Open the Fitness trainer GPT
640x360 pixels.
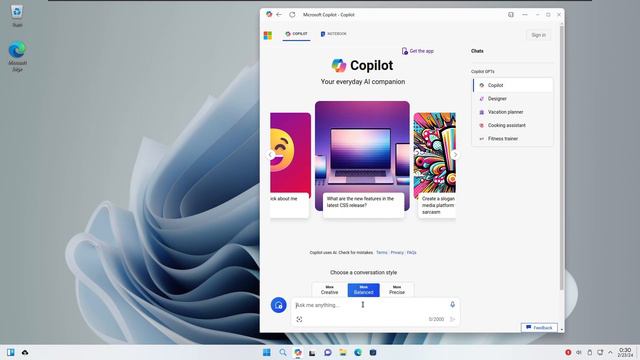[x=513, y=139]
